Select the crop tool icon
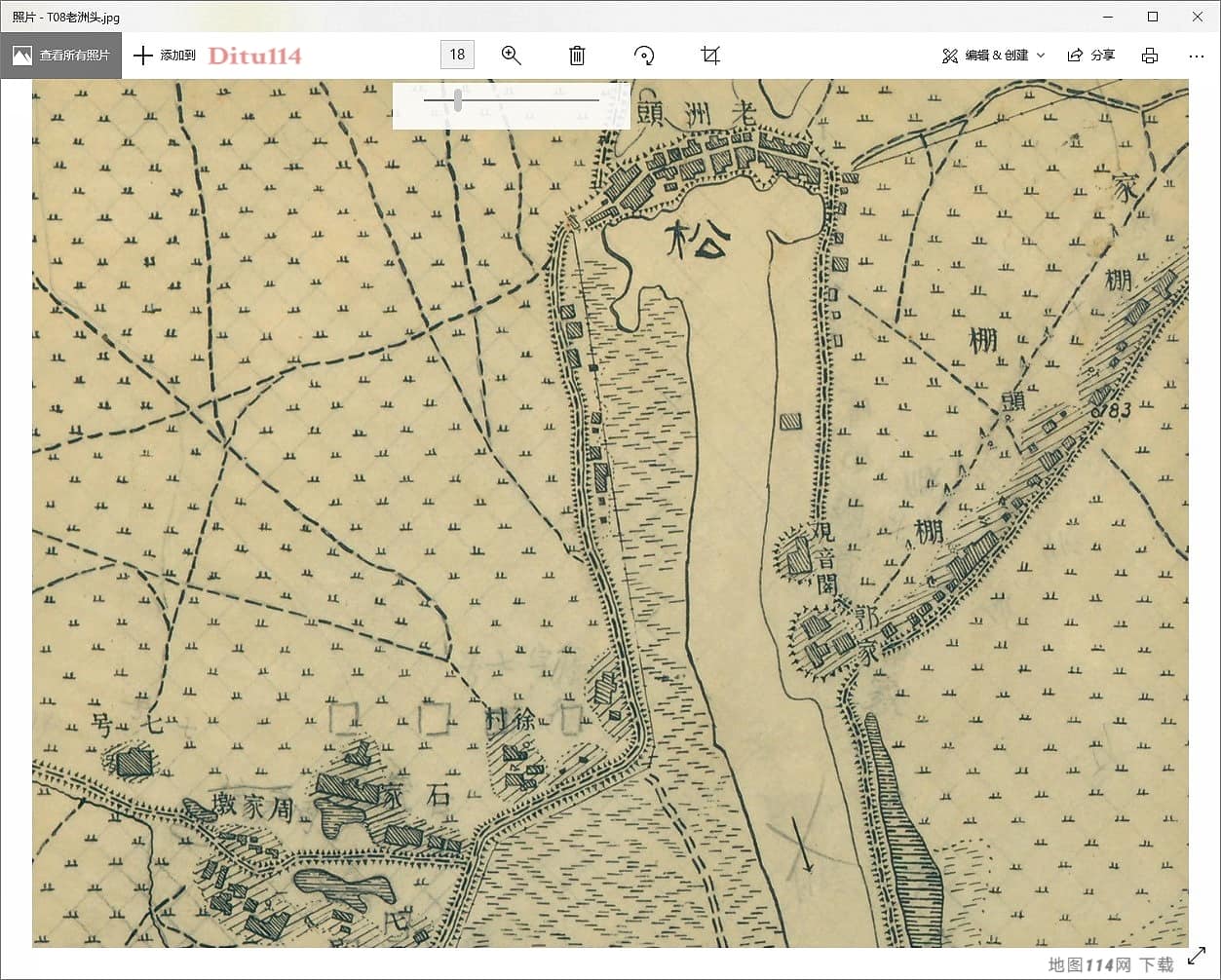Screen dimensions: 1221x980 (710, 56)
